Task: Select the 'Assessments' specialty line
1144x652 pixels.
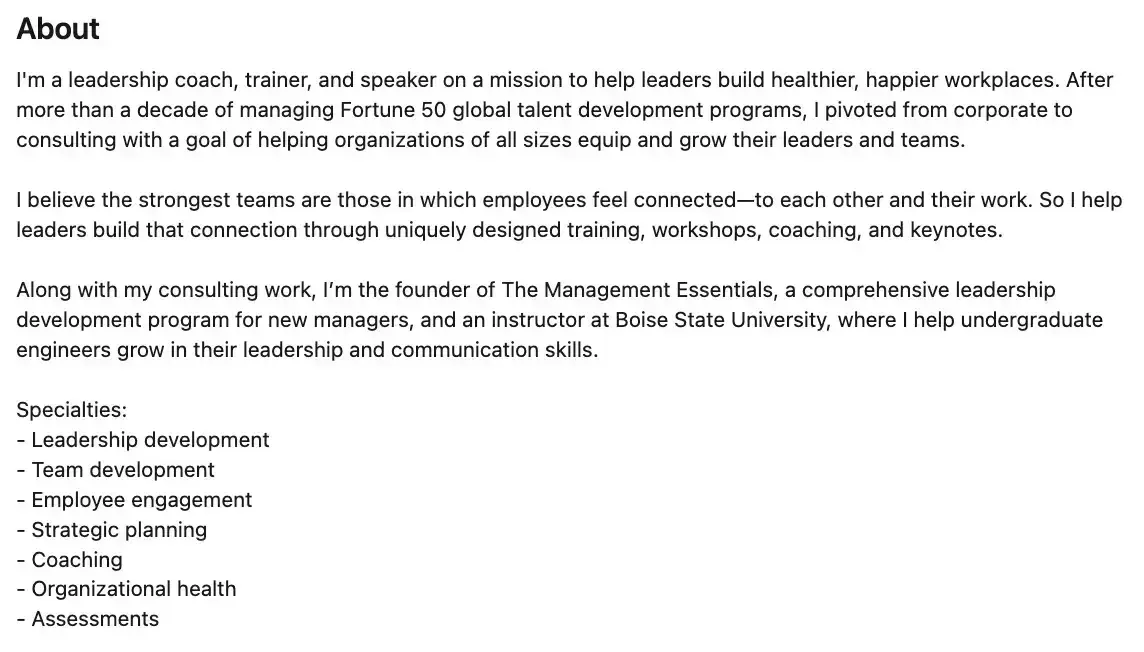Action: point(88,618)
